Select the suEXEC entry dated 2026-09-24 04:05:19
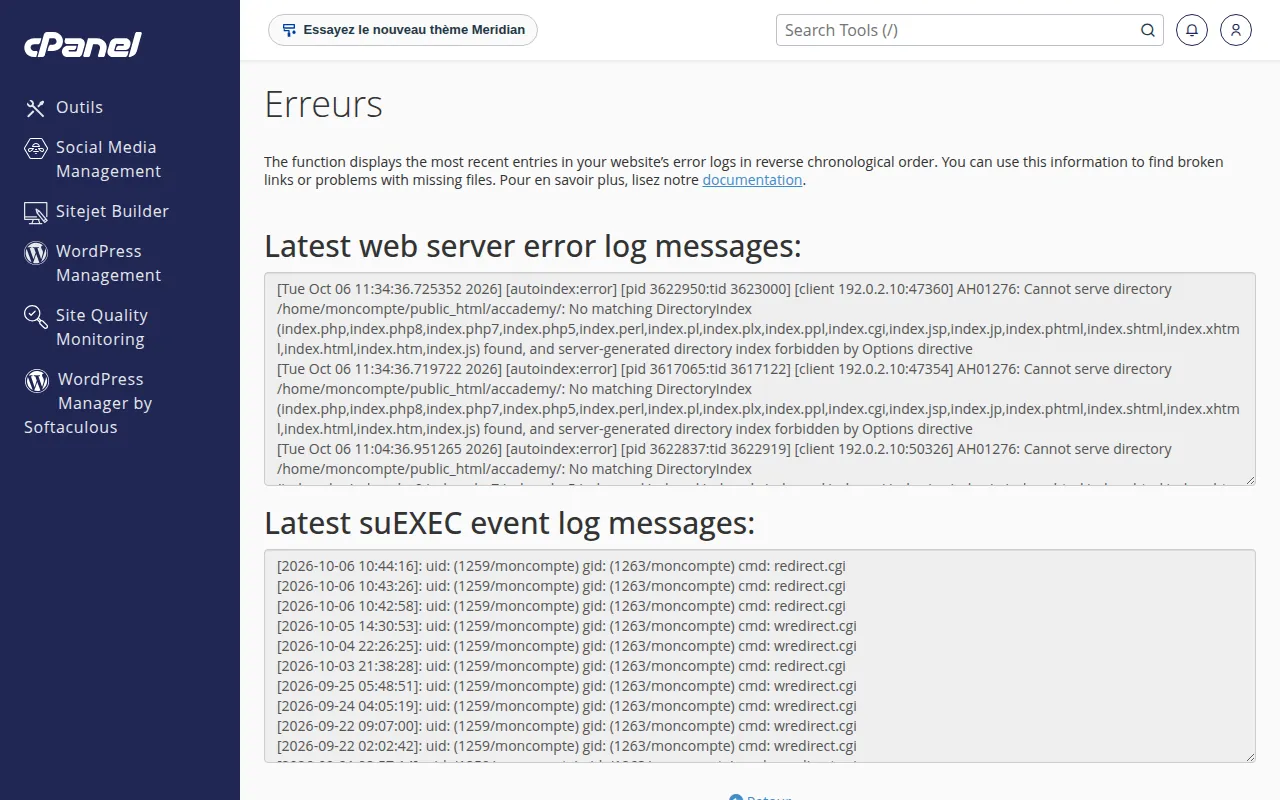Image resolution: width=1280 pixels, height=800 pixels. pos(567,706)
